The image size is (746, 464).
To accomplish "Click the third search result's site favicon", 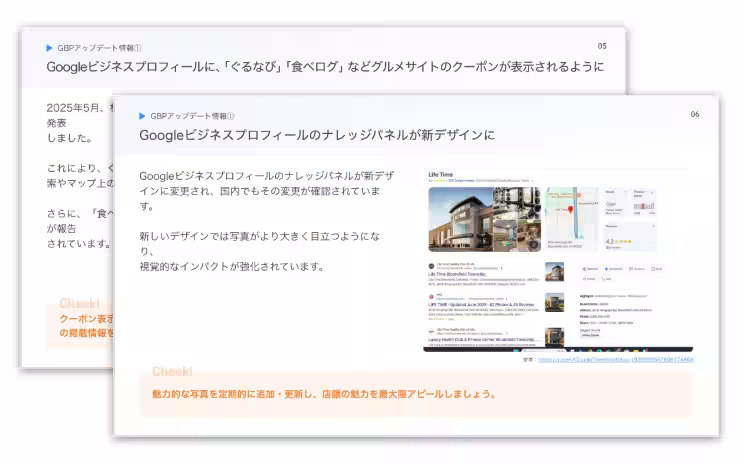I will click(431, 329).
